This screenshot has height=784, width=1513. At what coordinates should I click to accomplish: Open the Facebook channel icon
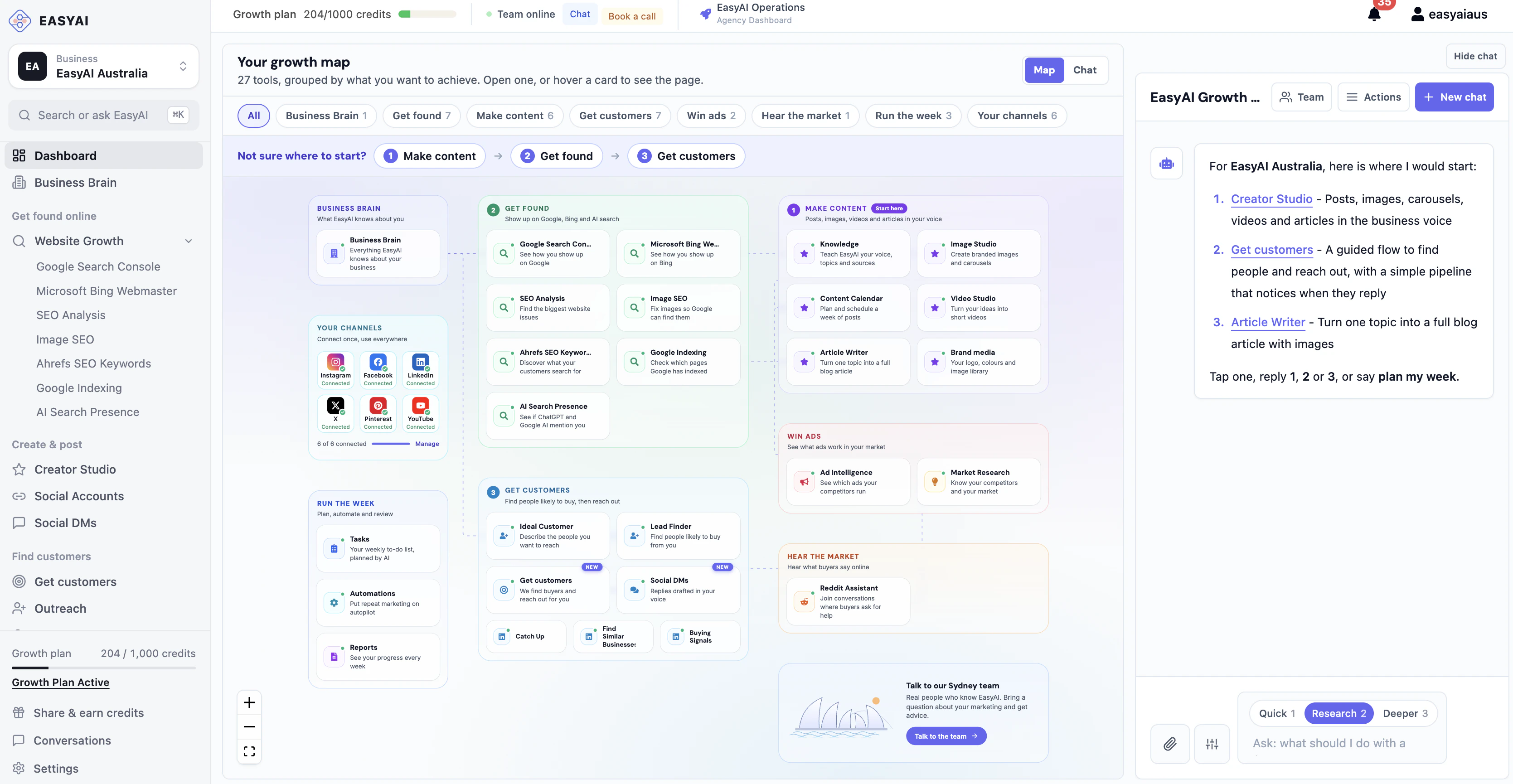point(378,362)
